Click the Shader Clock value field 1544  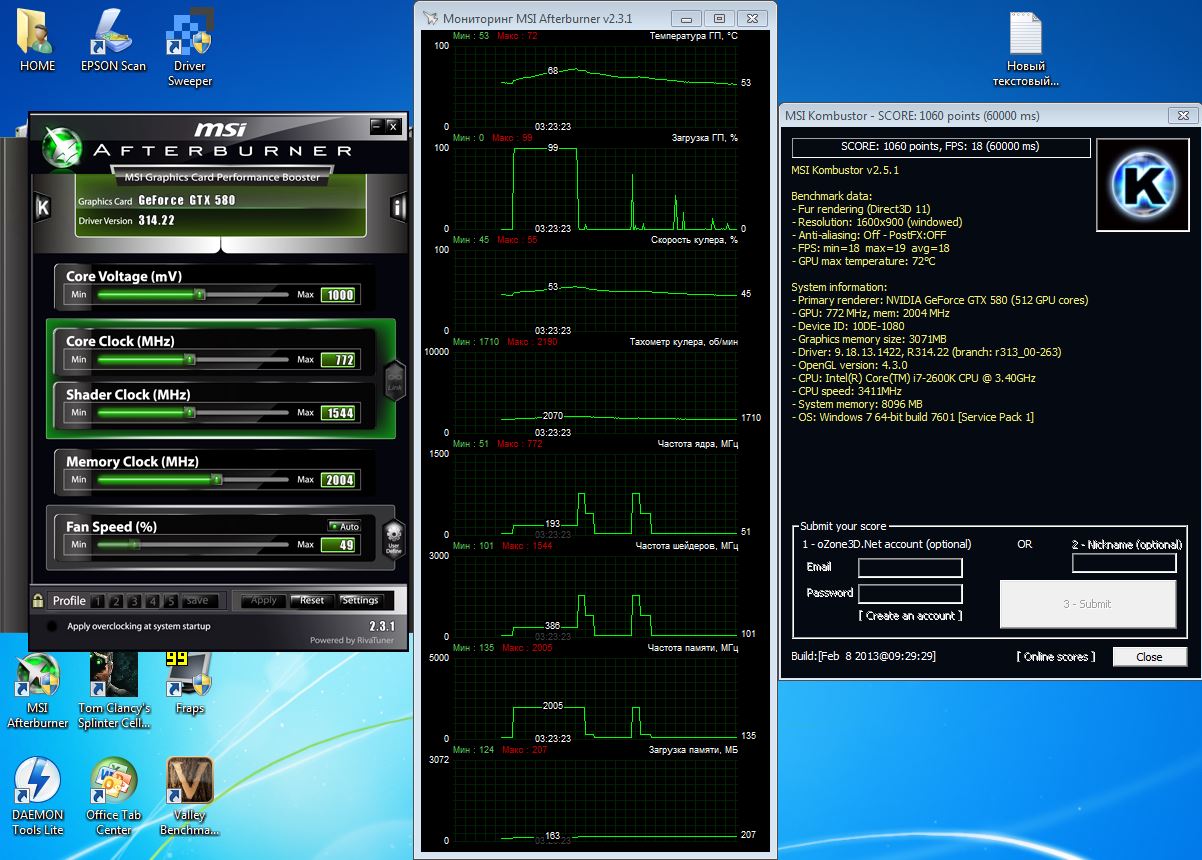338,413
